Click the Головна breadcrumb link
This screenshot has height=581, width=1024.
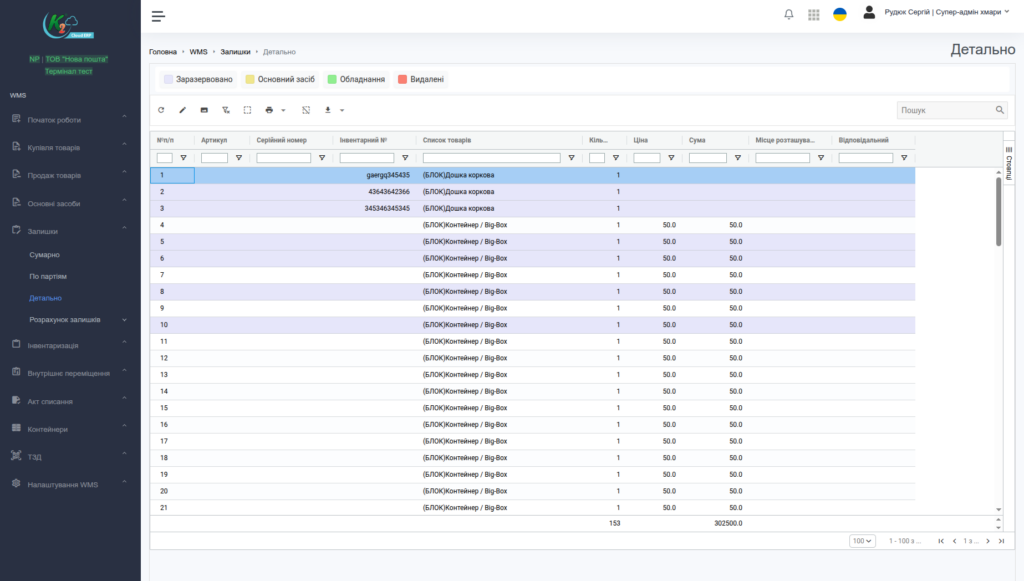[x=163, y=51]
